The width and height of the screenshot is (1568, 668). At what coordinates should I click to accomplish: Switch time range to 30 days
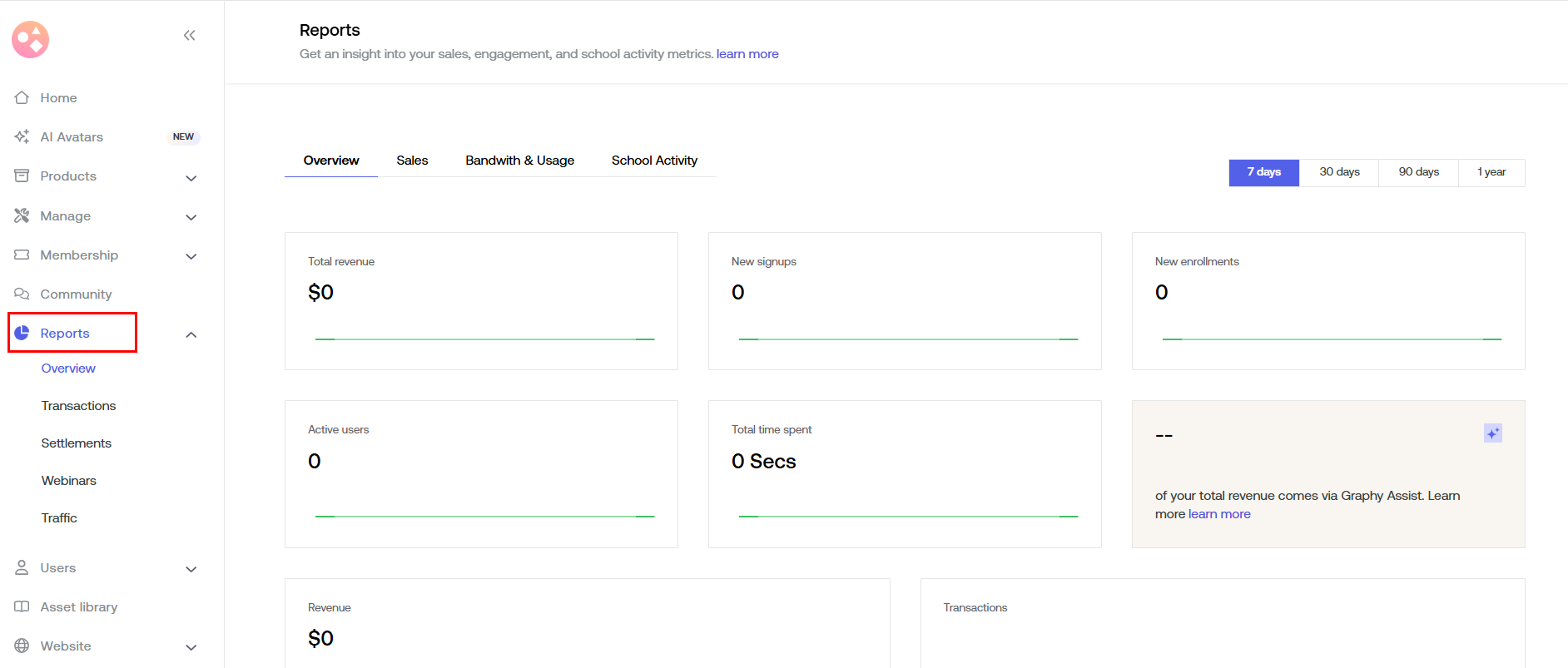pos(1339,172)
